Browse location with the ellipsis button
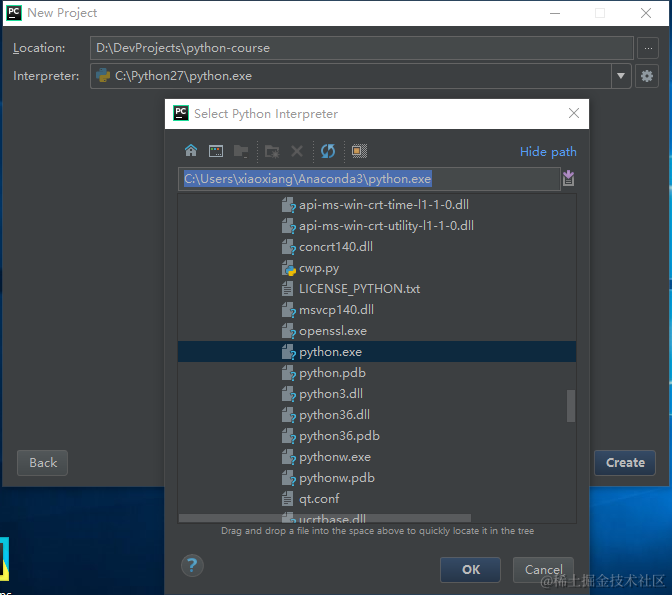 tap(648, 48)
